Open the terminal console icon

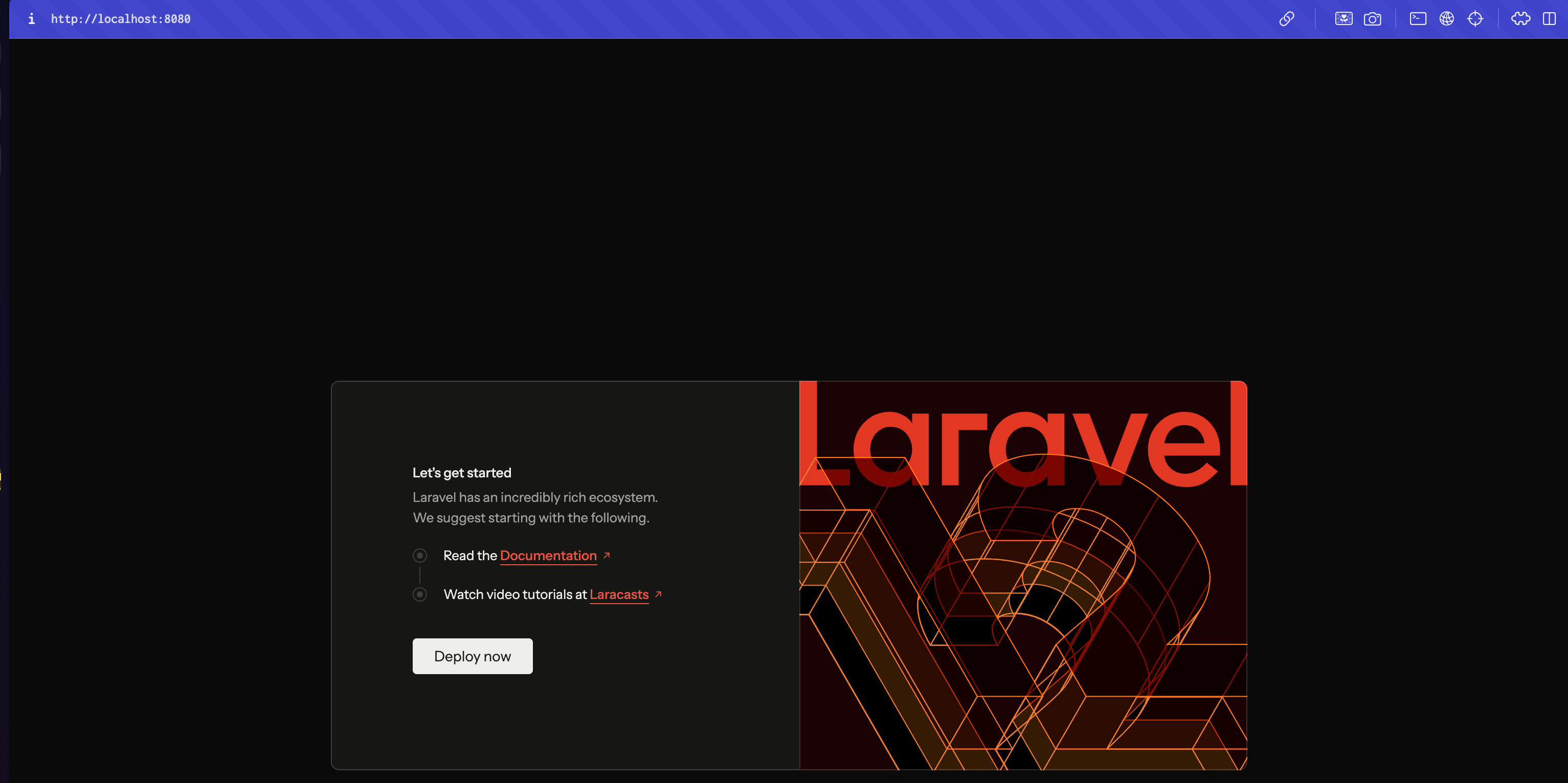click(1418, 19)
